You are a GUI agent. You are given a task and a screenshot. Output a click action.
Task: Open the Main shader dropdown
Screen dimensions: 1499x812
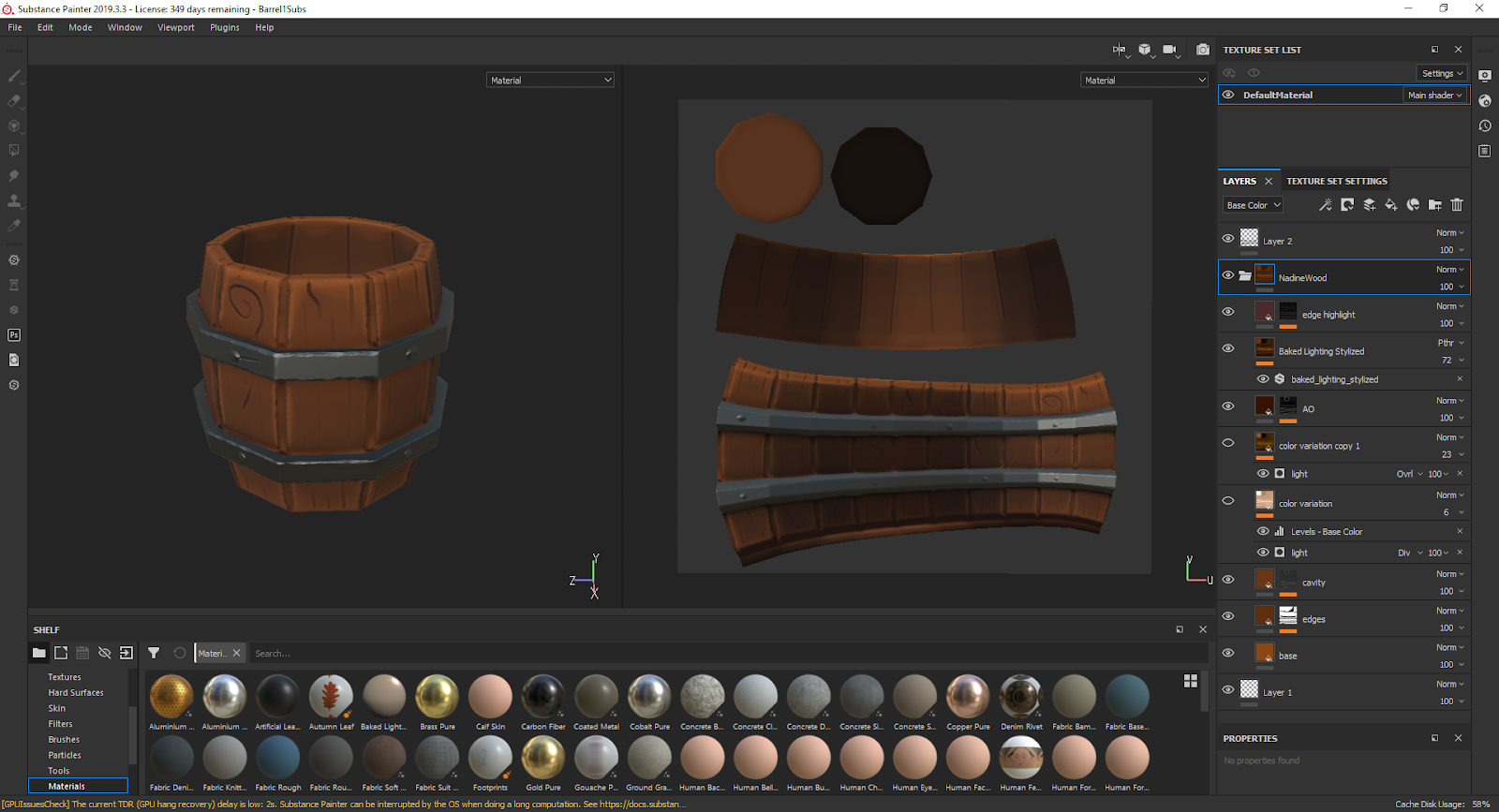[x=1434, y=95]
